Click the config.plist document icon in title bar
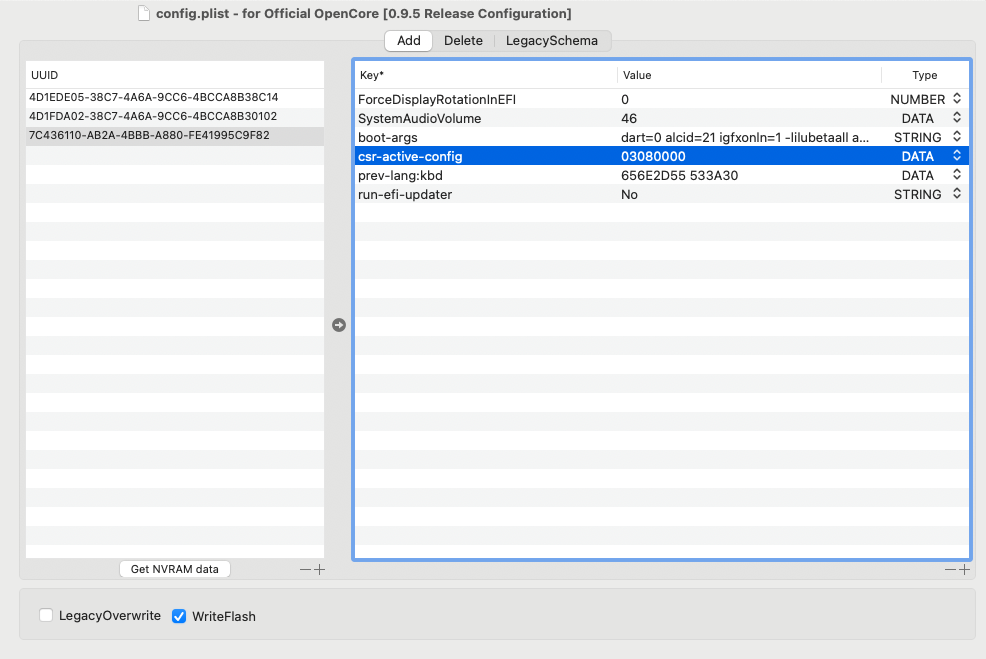Viewport: 986px width, 659px height. click(x=144, y=14)
